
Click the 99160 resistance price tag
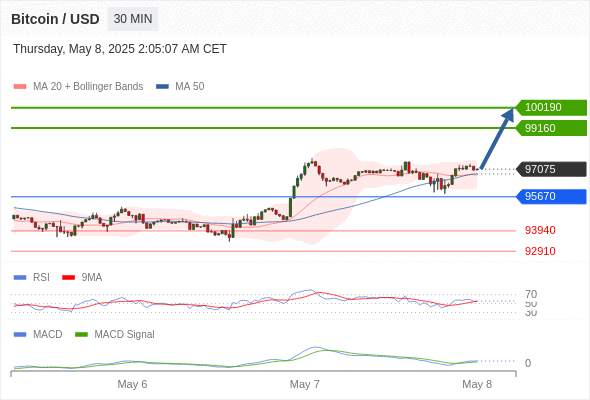[x=552, y=128]
